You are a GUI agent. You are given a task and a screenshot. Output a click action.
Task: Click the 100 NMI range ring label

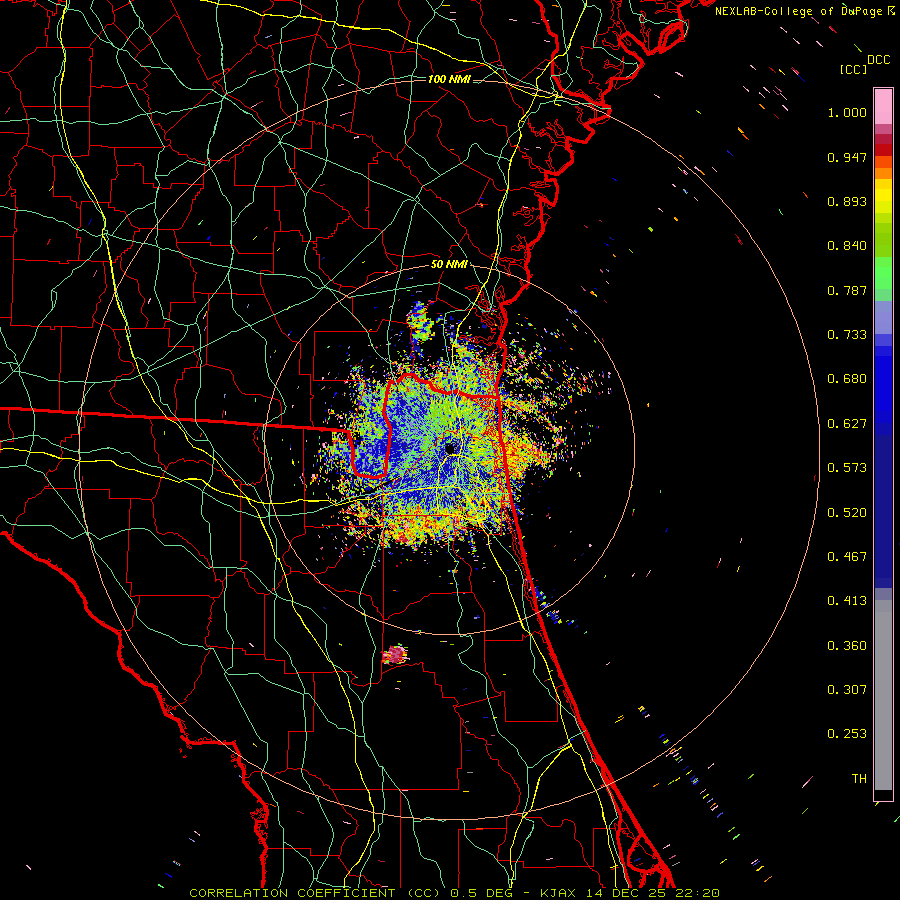coord(449,79)
